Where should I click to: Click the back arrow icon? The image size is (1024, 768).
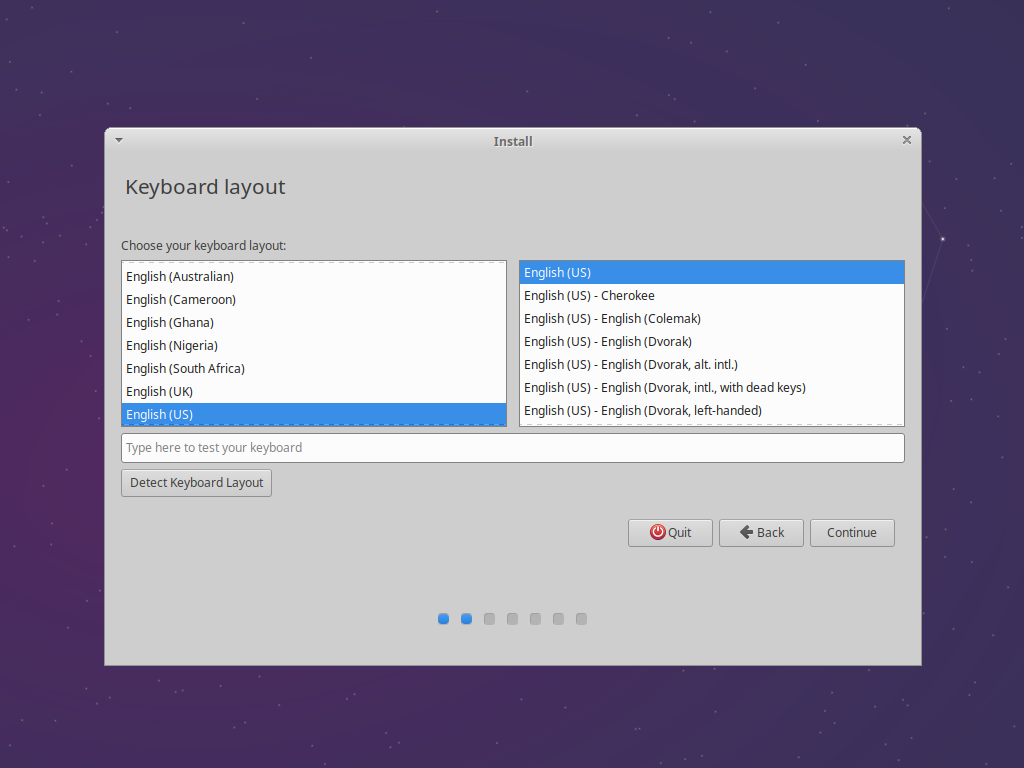click(x=744, y=532)
